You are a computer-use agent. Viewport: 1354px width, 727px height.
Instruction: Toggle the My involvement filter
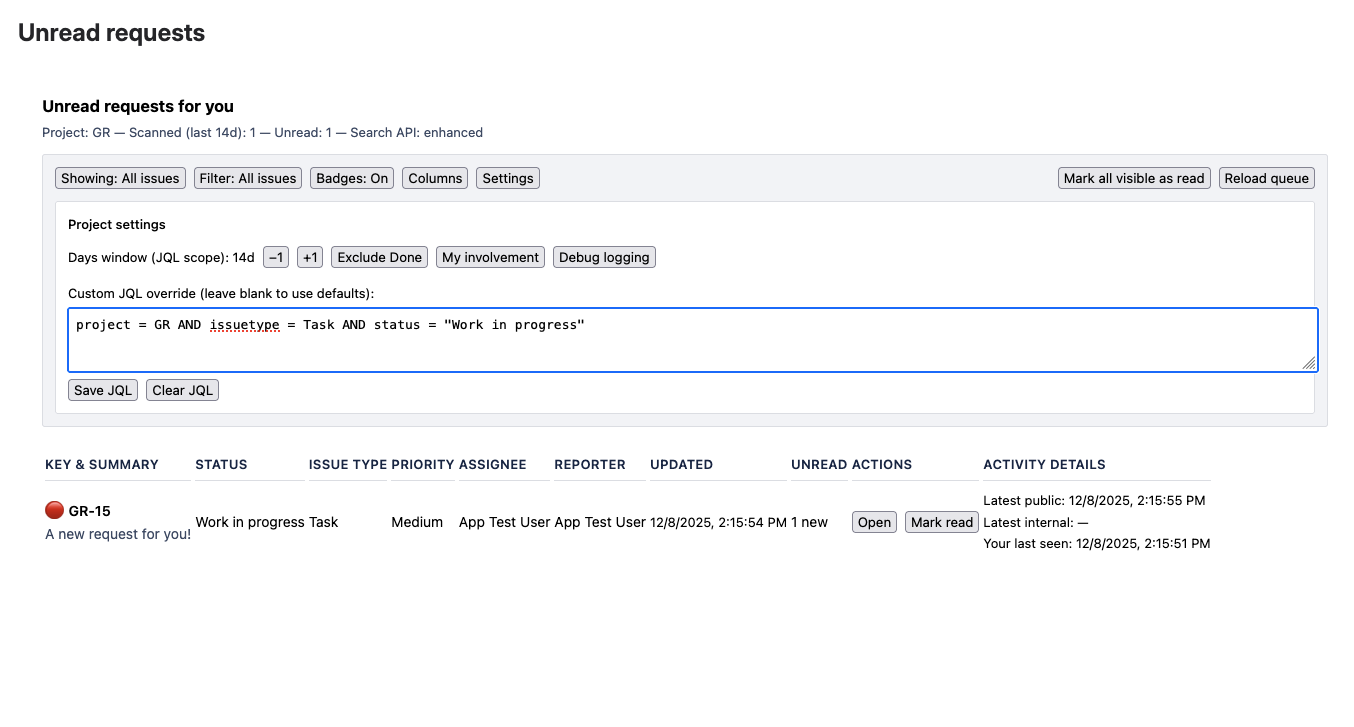[x=490, y=257]
